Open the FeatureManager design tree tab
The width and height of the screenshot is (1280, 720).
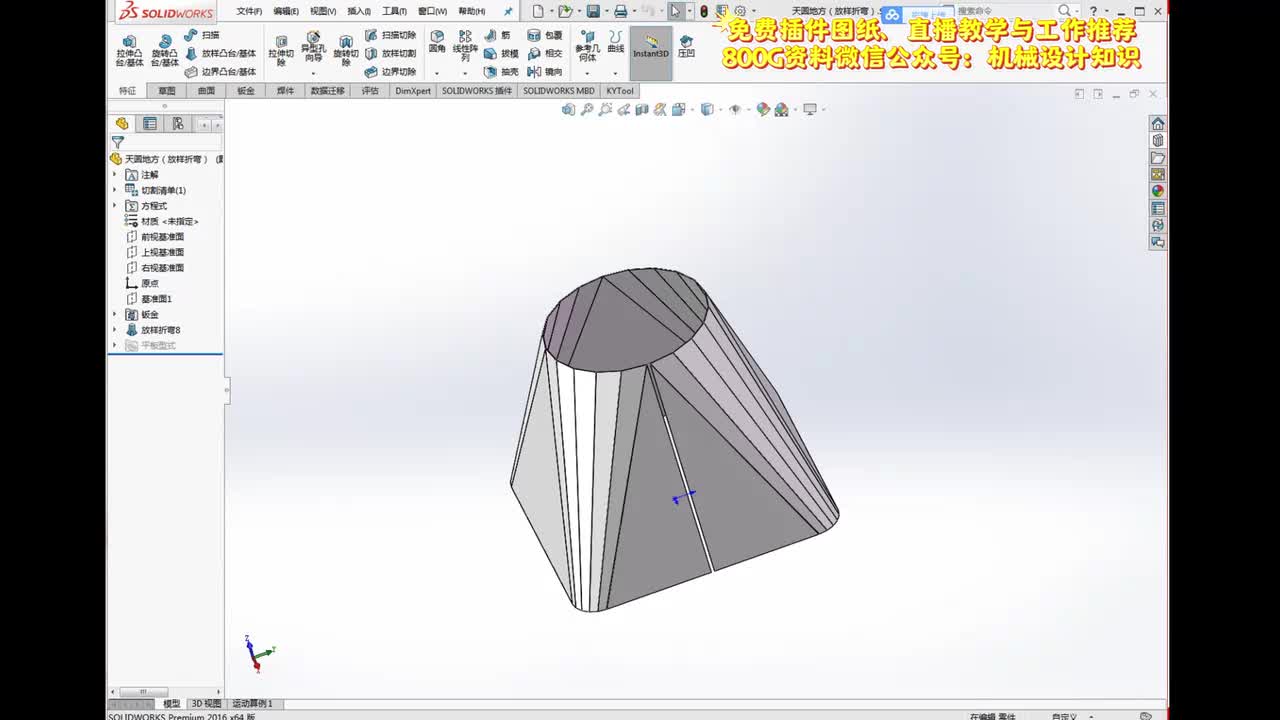[122, 124]
